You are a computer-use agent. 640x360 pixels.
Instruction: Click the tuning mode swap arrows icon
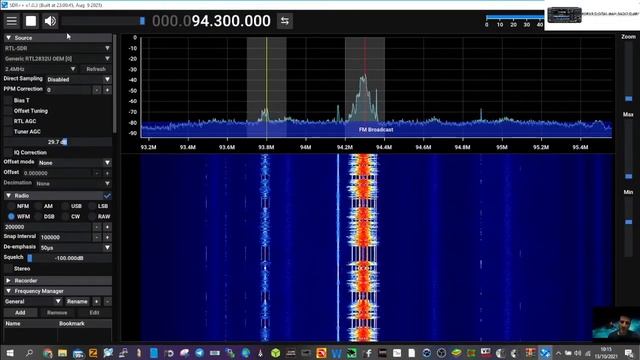point(285,21)
